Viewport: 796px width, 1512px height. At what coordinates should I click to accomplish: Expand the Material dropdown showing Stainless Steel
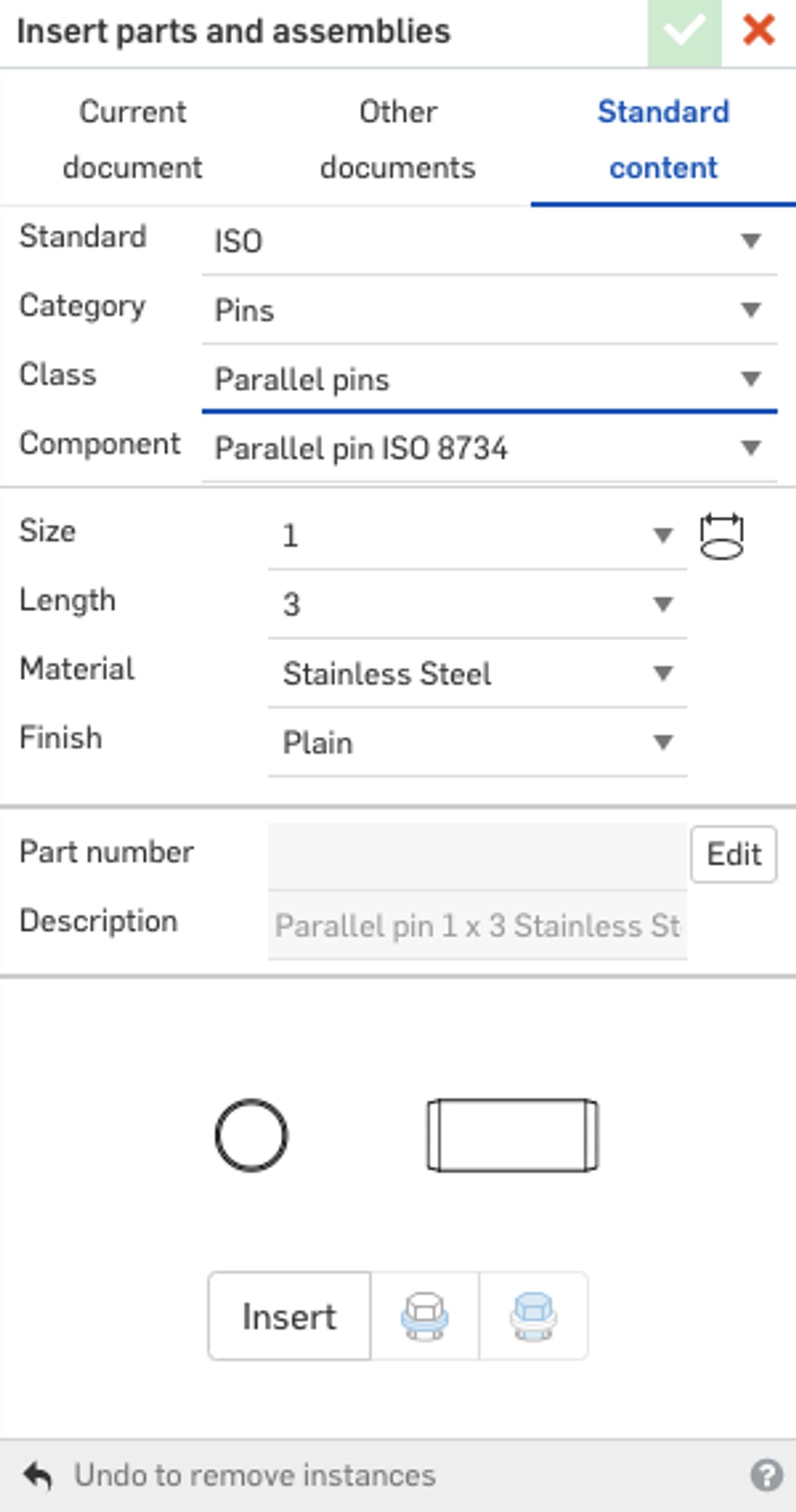coord(477,673)
